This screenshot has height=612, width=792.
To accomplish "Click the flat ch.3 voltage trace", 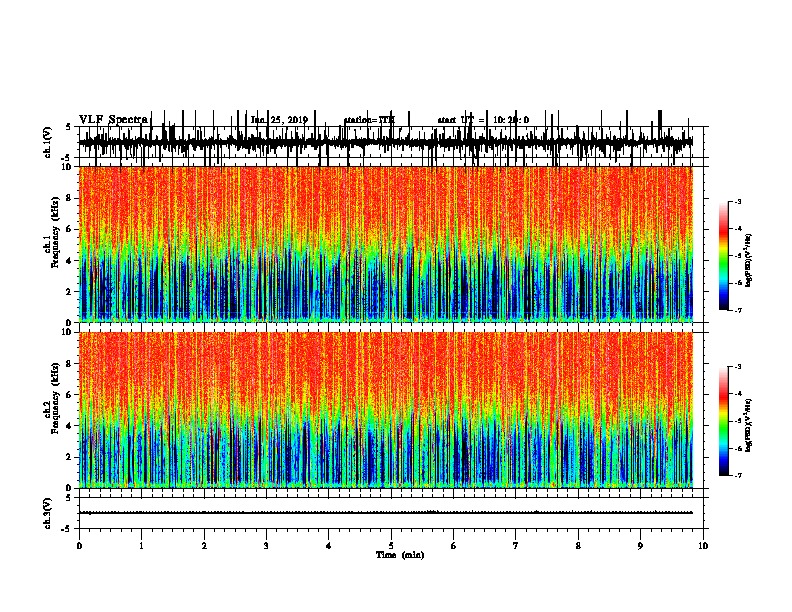I will (x=386, y=513).
